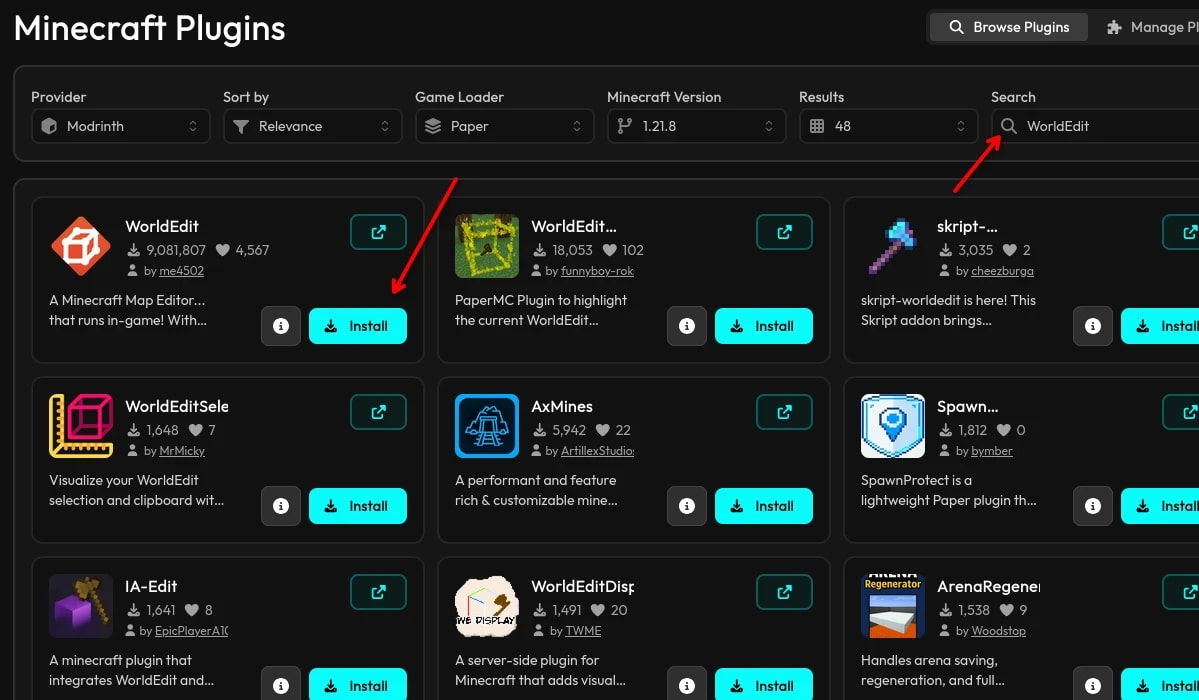Open the Provider Modrinth dropdown

coord(121,126)
